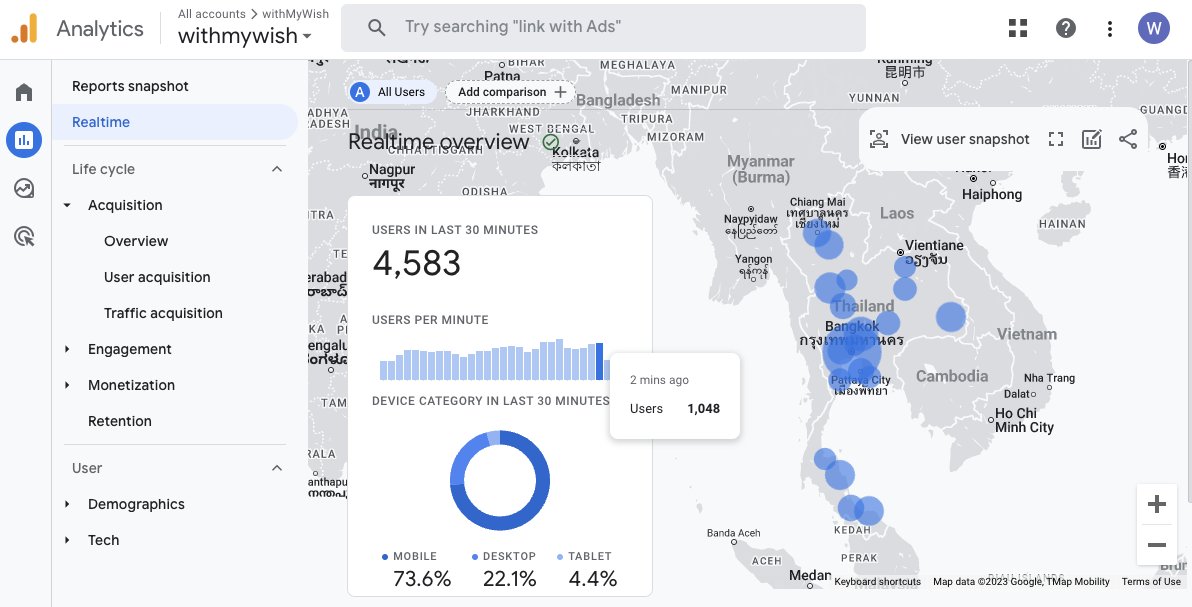This screenshot has height=607, width=1192.
Task: Select the Reports bar chart icon
Action: pos(24,140)
